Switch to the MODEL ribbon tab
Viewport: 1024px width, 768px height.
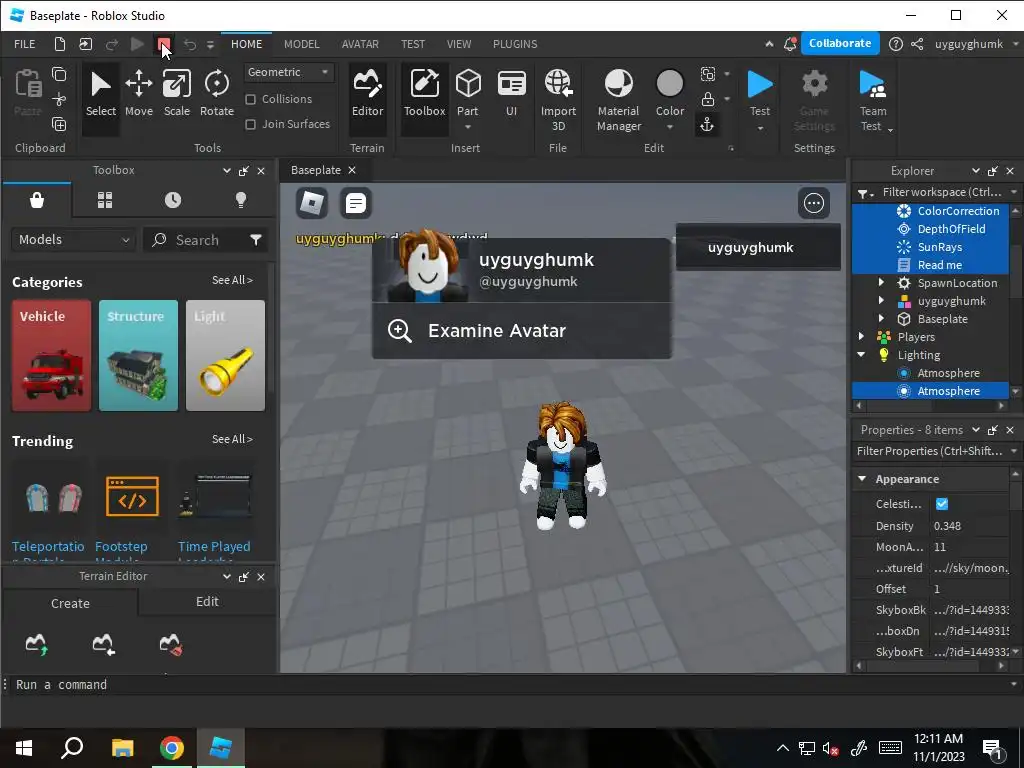(x=302, y=44)
